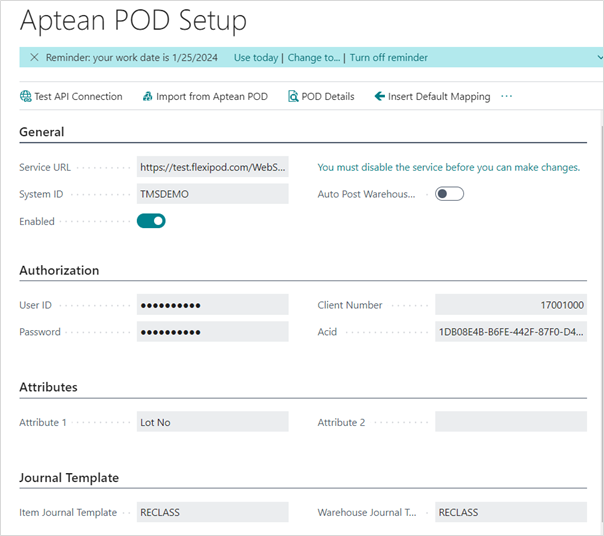
Task: Toggle the Enabled switch off
Action: coord(151,221)
